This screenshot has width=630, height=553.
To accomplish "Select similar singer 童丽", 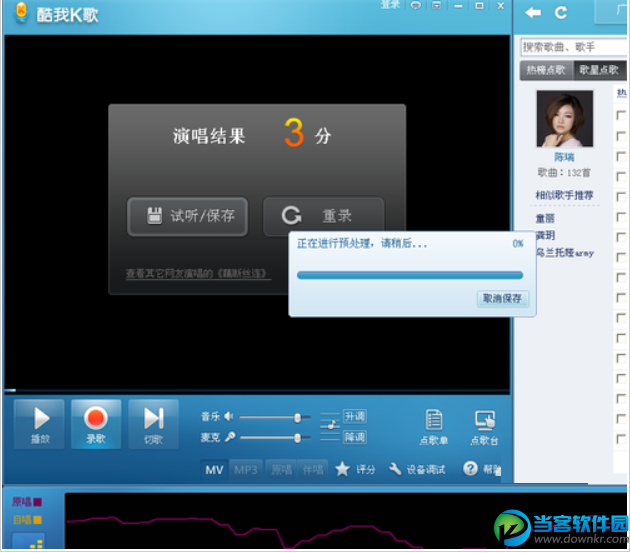I will 545,219.
